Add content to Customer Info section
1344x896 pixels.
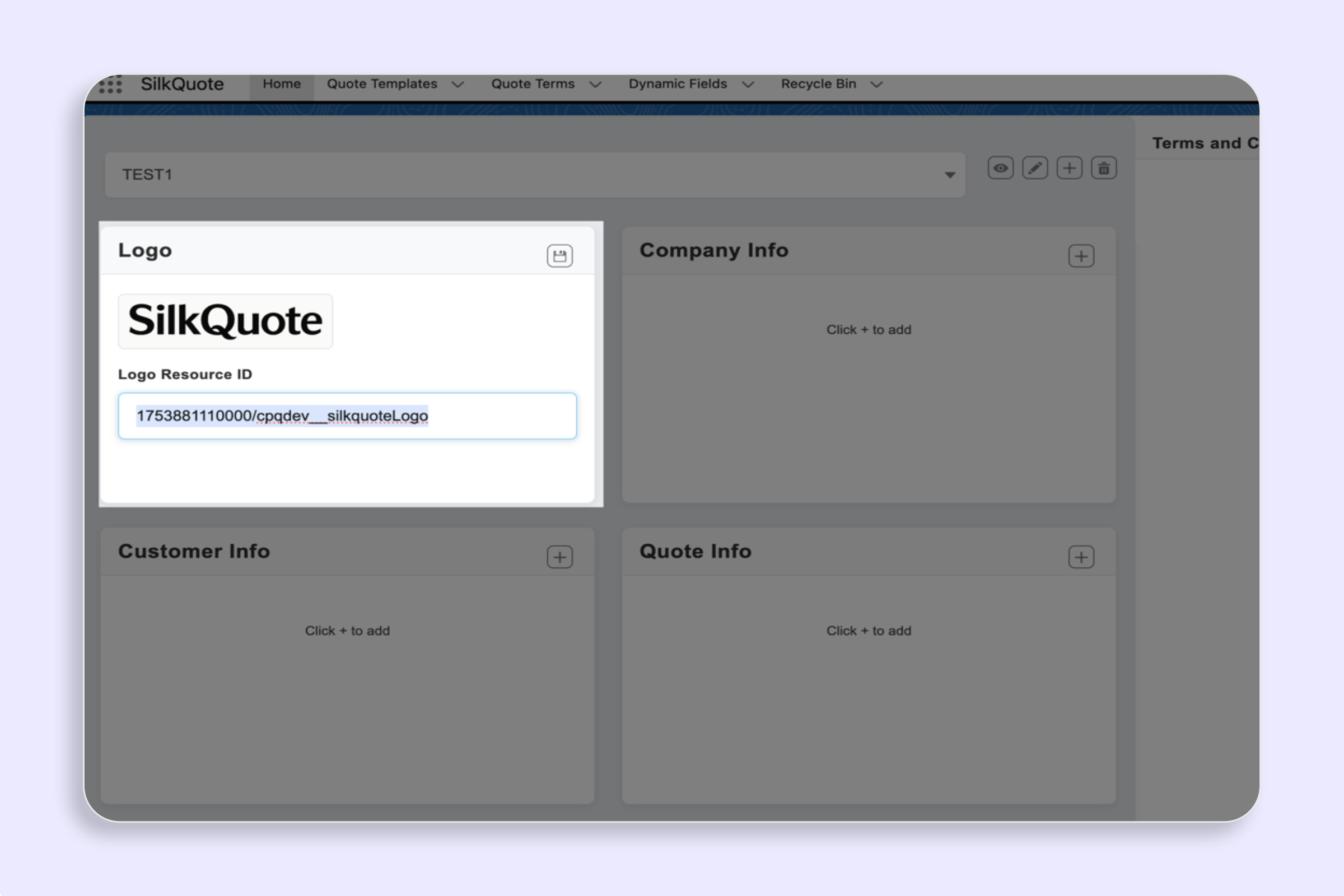tap(559, 557)
